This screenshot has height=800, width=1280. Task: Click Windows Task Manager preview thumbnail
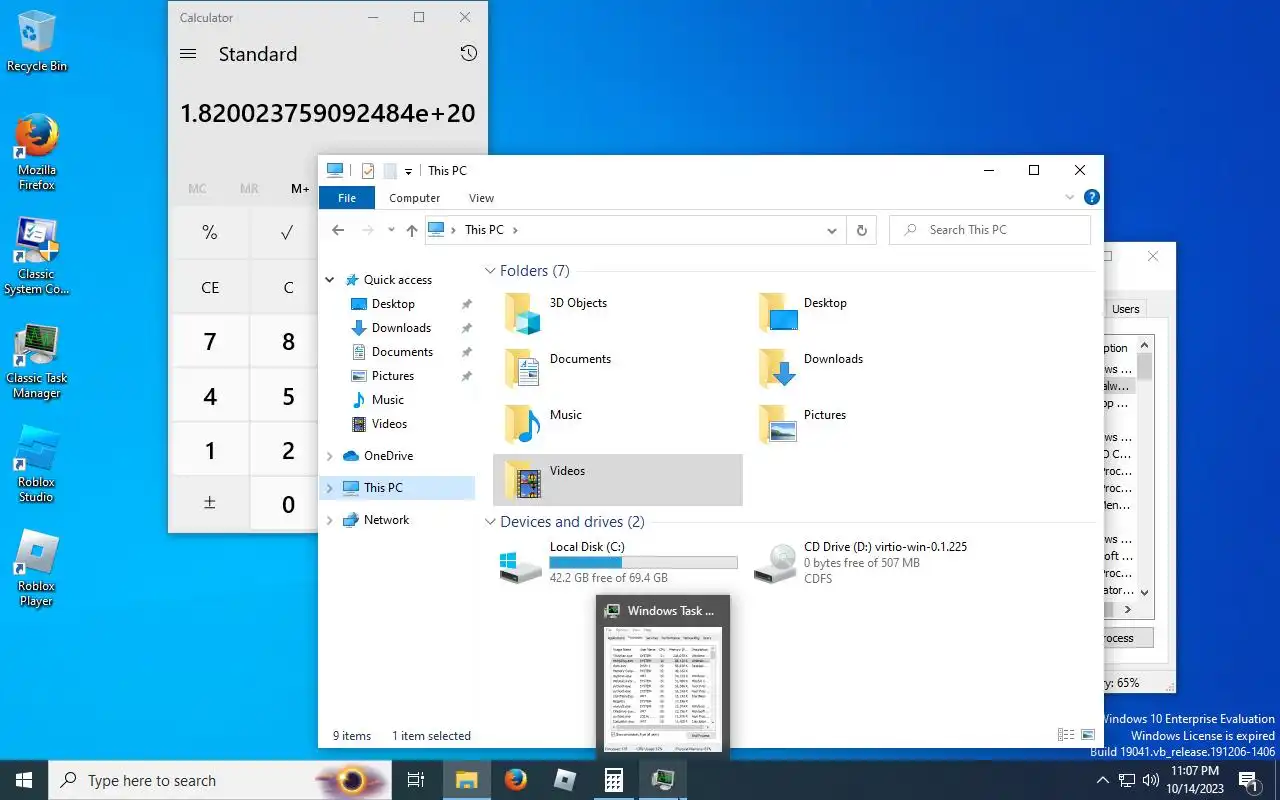tap(663, 689)
